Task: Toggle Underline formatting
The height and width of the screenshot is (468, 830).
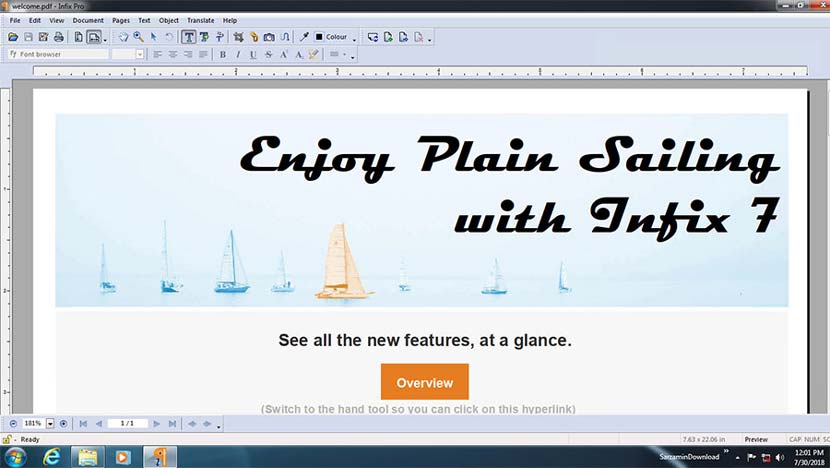Action: tap(253, 54)
